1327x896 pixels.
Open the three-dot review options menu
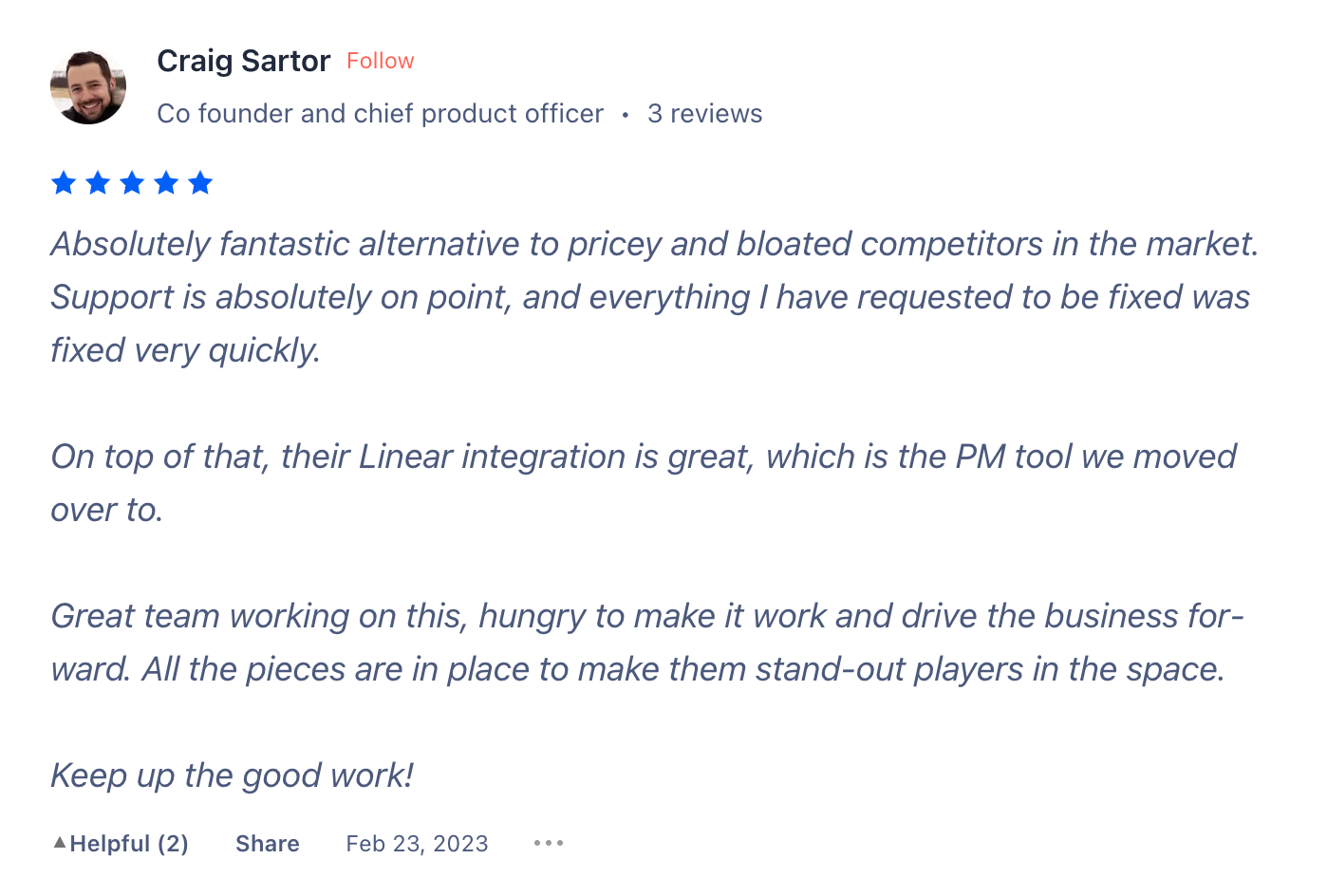[x=549, y=842]
